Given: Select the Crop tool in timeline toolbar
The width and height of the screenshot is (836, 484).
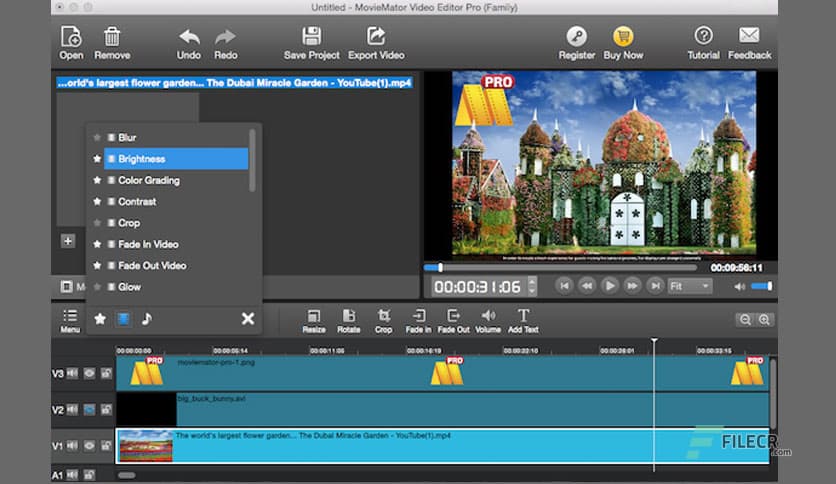Looking at the screenshot, I should click(383, 321).
